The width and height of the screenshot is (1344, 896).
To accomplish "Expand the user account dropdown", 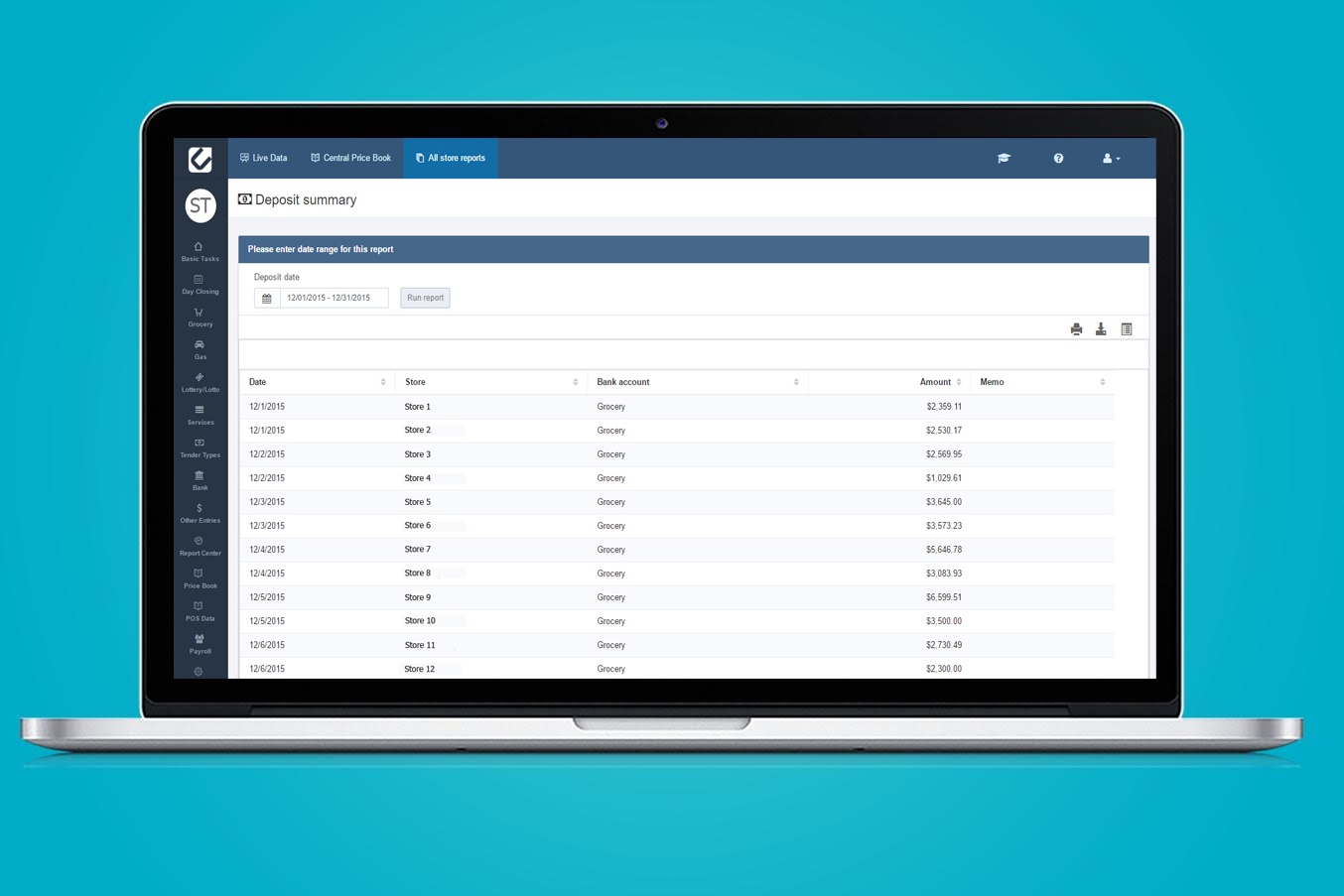I will click(1111, 159).
